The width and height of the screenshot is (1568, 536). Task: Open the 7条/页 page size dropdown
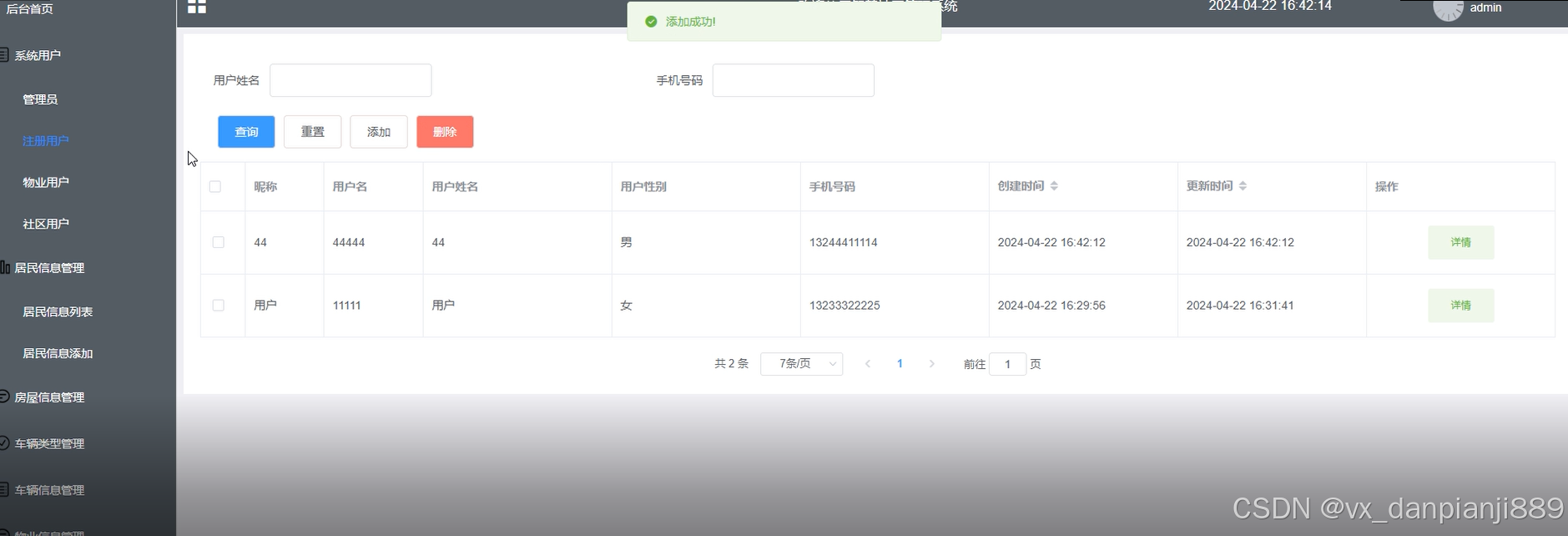tap(801, 364)
